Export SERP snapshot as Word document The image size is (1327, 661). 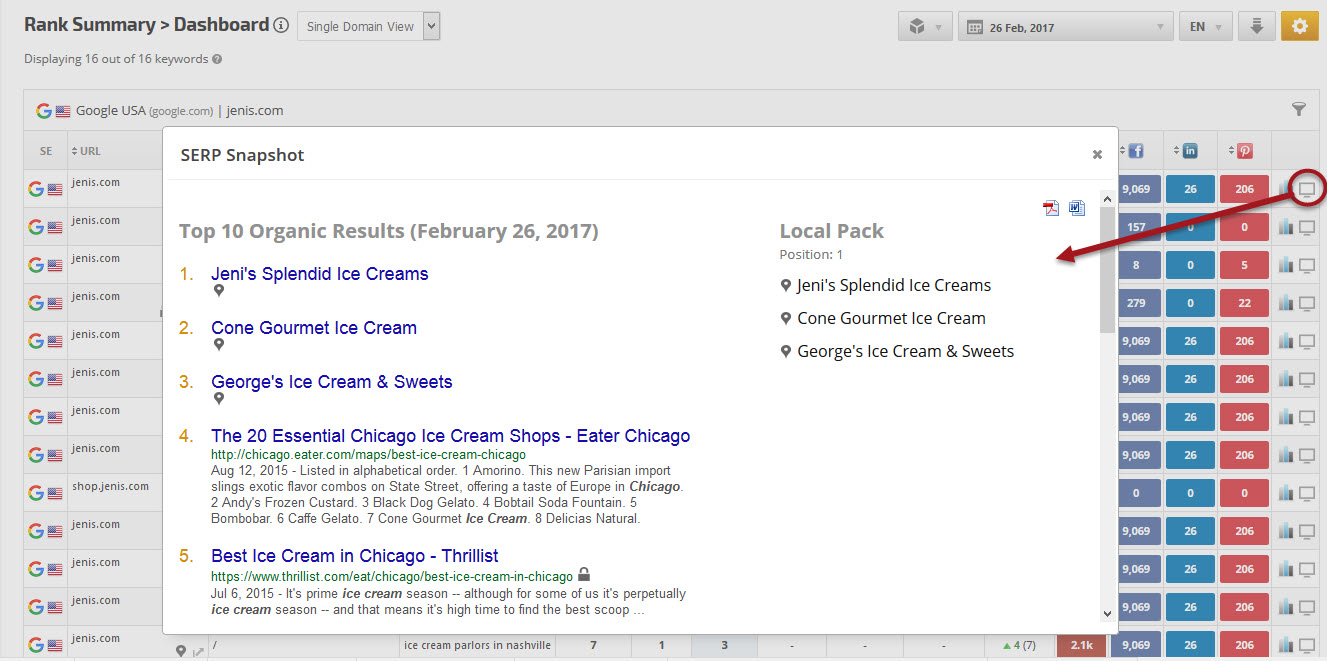(x=1076, y=208)
